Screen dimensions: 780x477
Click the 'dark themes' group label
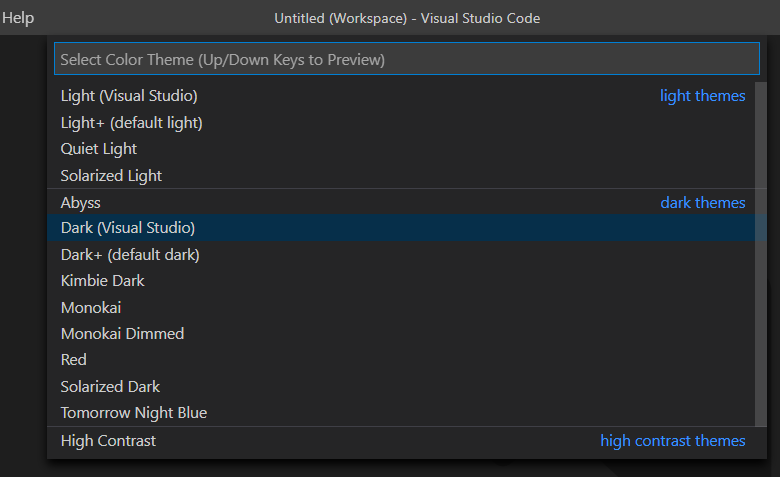click(702, 202)
